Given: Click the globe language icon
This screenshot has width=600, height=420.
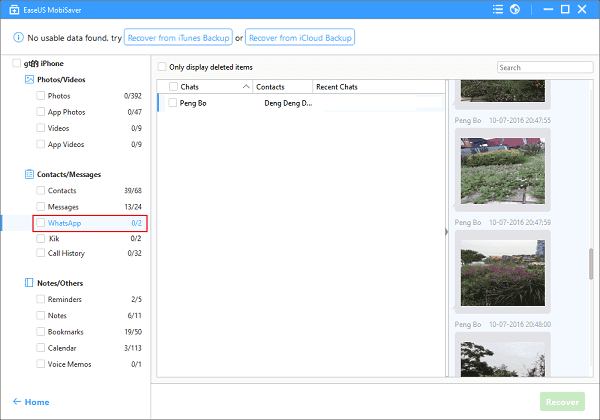Looking at the screenshot, I should click(515, 9).
